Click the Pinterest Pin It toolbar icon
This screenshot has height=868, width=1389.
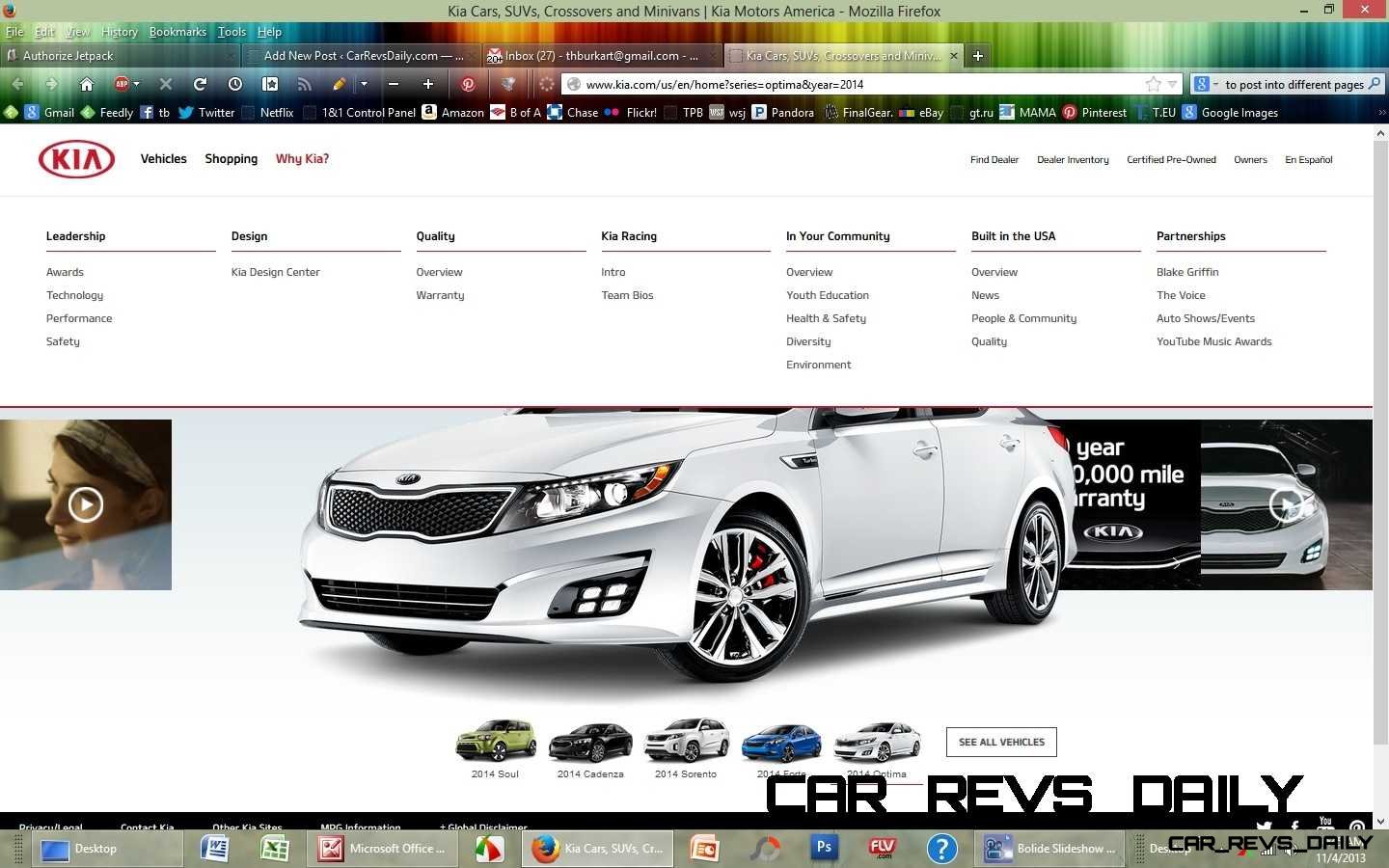[x=468, y=84]
